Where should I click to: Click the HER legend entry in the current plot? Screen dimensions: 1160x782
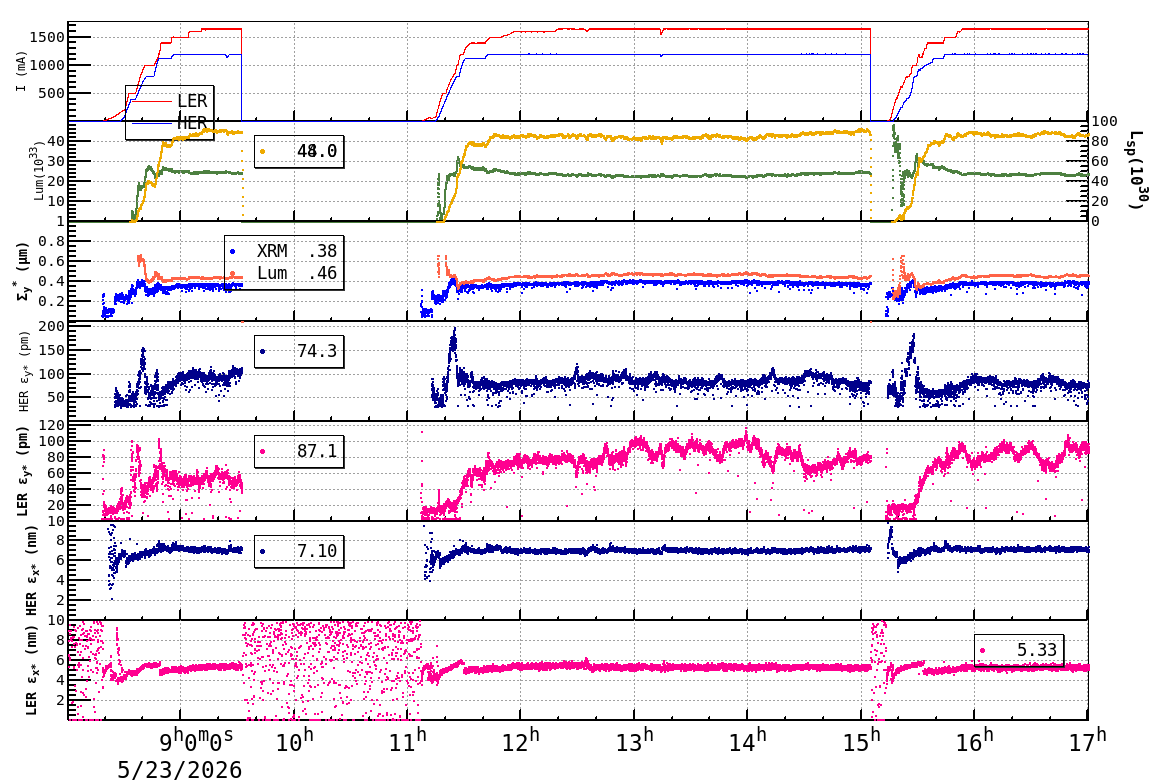(x=169, y=123)
